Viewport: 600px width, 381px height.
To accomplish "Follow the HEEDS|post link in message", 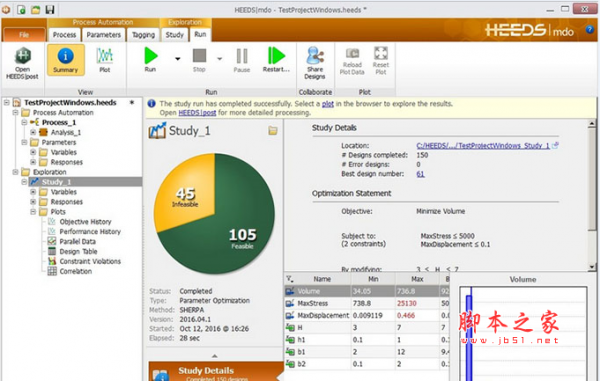I will pyautogui.click(x=197, y=113).
